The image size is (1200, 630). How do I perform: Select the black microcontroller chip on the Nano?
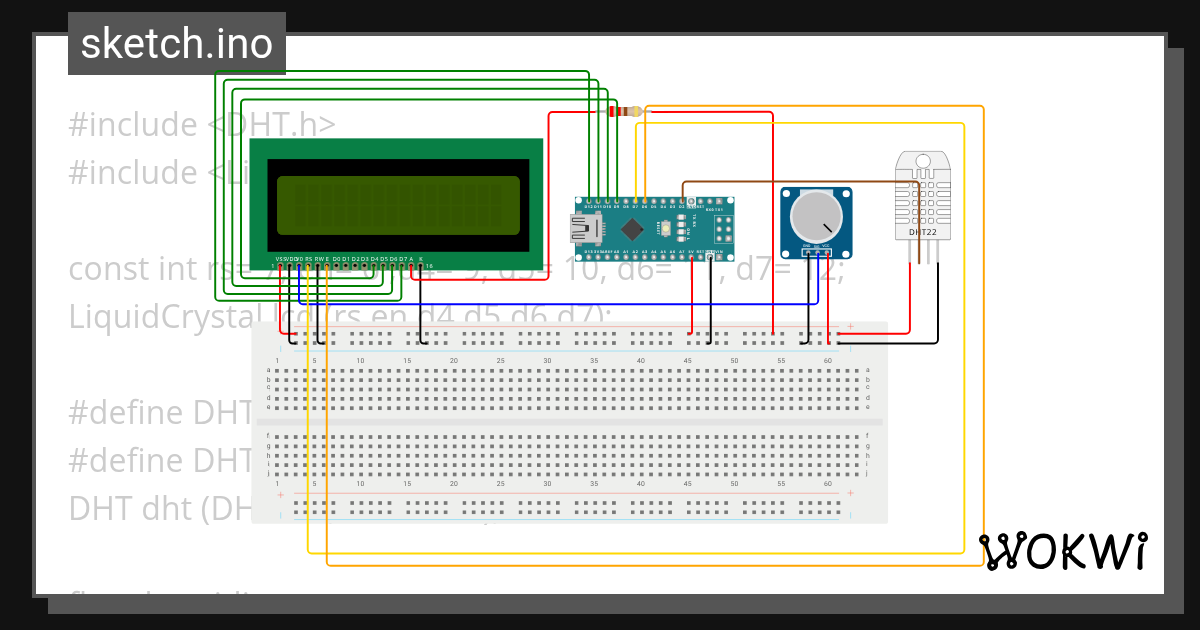632,229
